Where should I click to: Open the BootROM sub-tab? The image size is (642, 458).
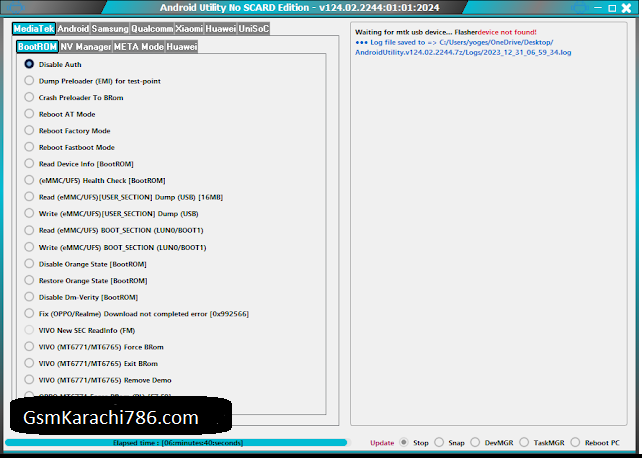(37, 47)
